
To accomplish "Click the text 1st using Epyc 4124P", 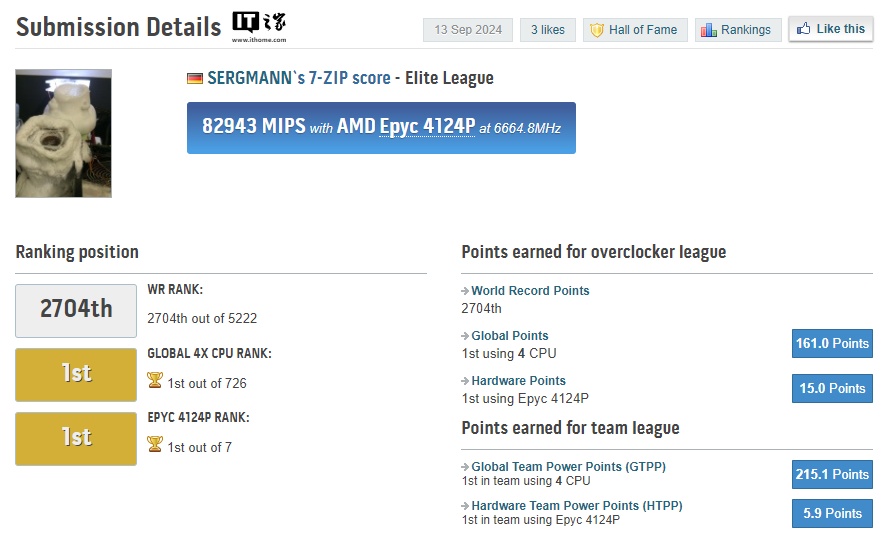I will pos(525,399).
